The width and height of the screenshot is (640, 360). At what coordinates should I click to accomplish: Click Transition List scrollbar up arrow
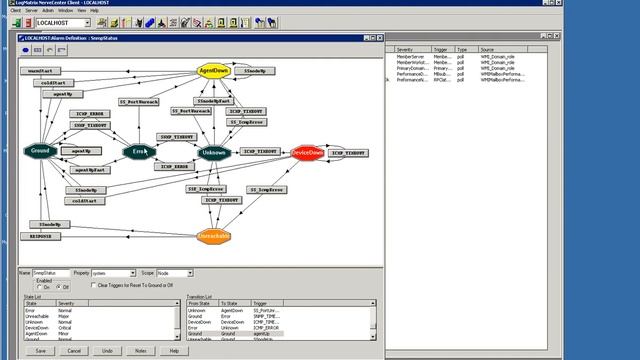pyautogui.click(x=373, y=303)
